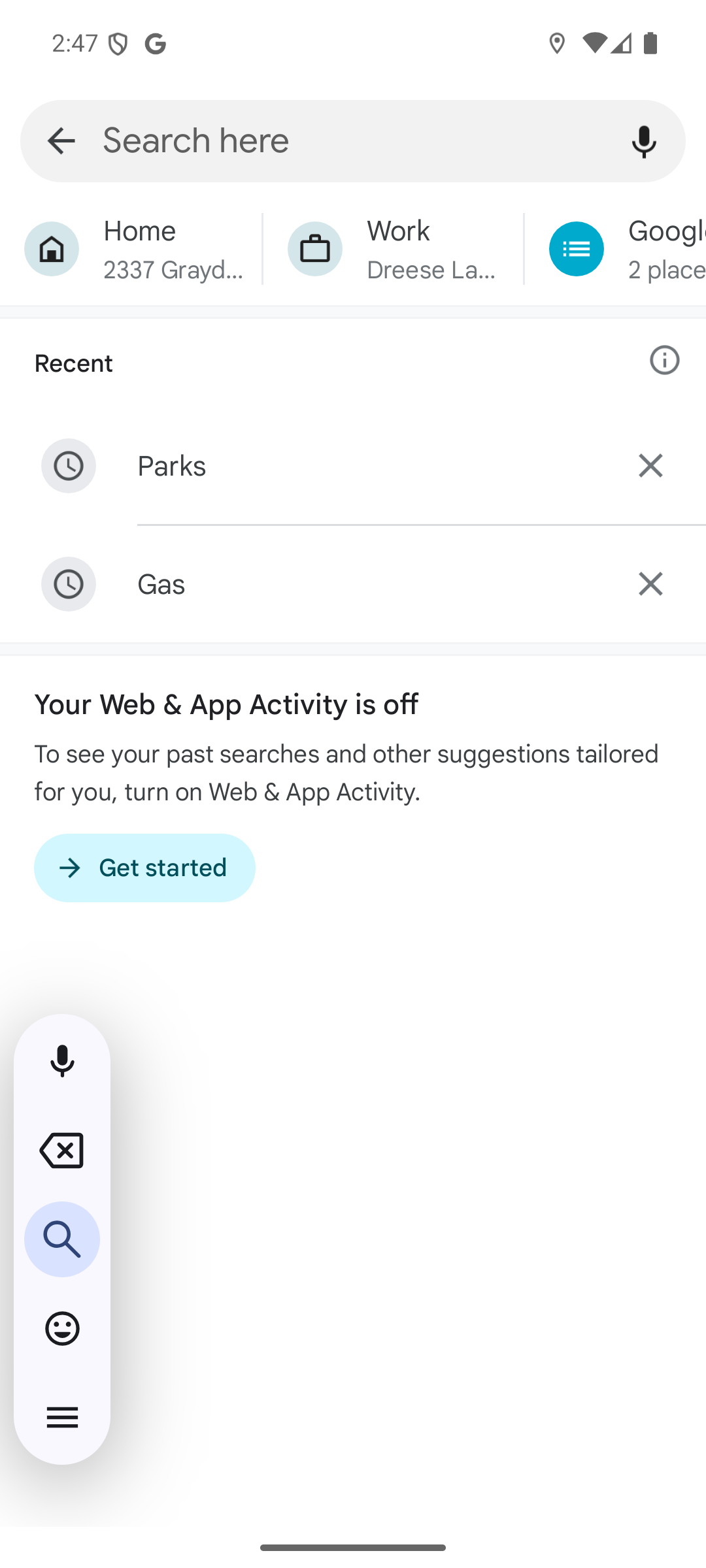Tap the floating keyboard microphone button
This screenshot has width=706, height=1568.
tap(62, 1060)
